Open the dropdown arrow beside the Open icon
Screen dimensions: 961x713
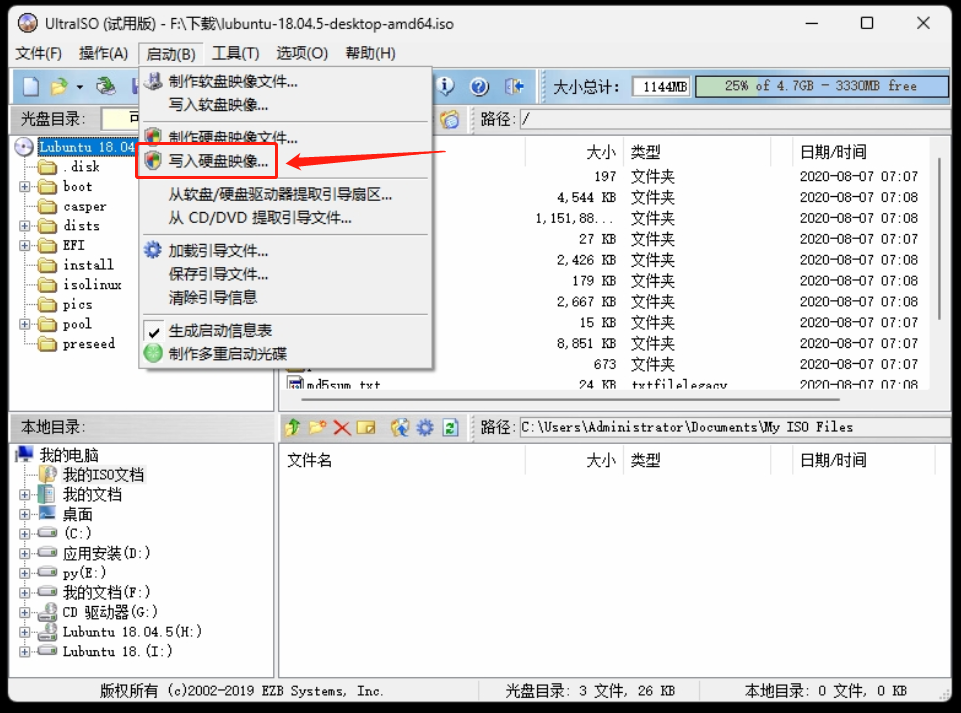[x=80, y=87]
